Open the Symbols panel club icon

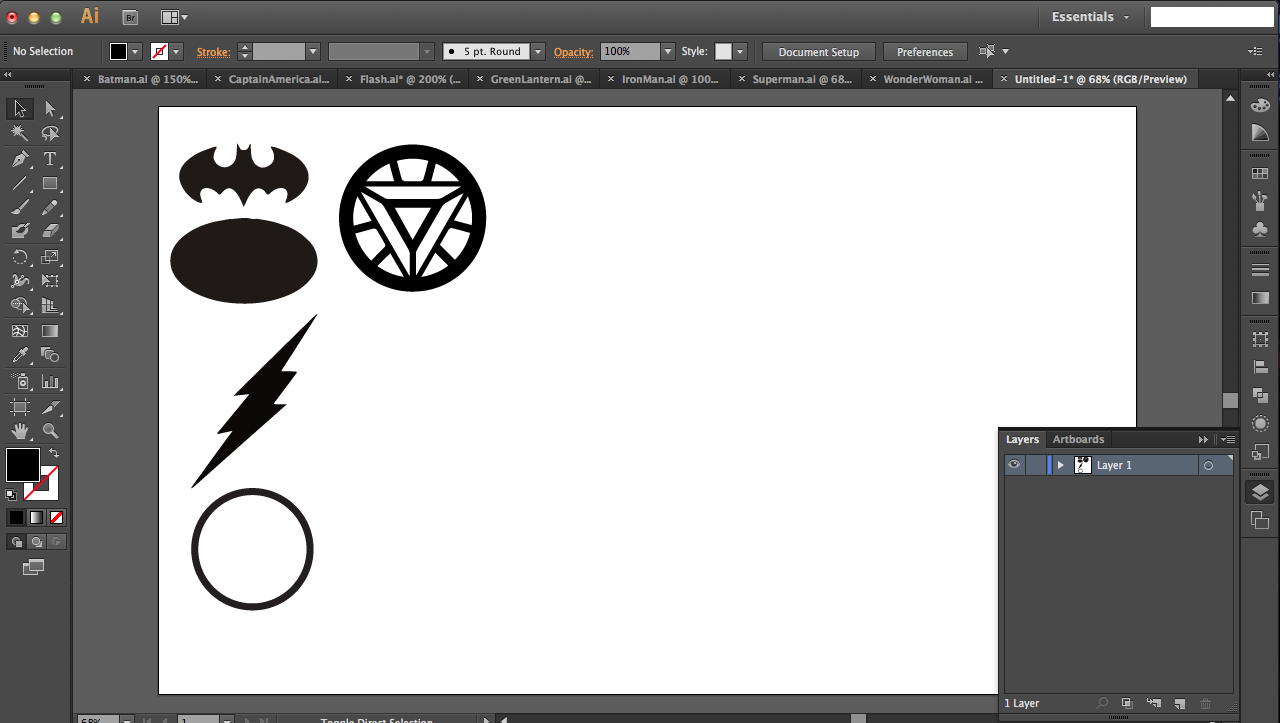(1260, 230)
